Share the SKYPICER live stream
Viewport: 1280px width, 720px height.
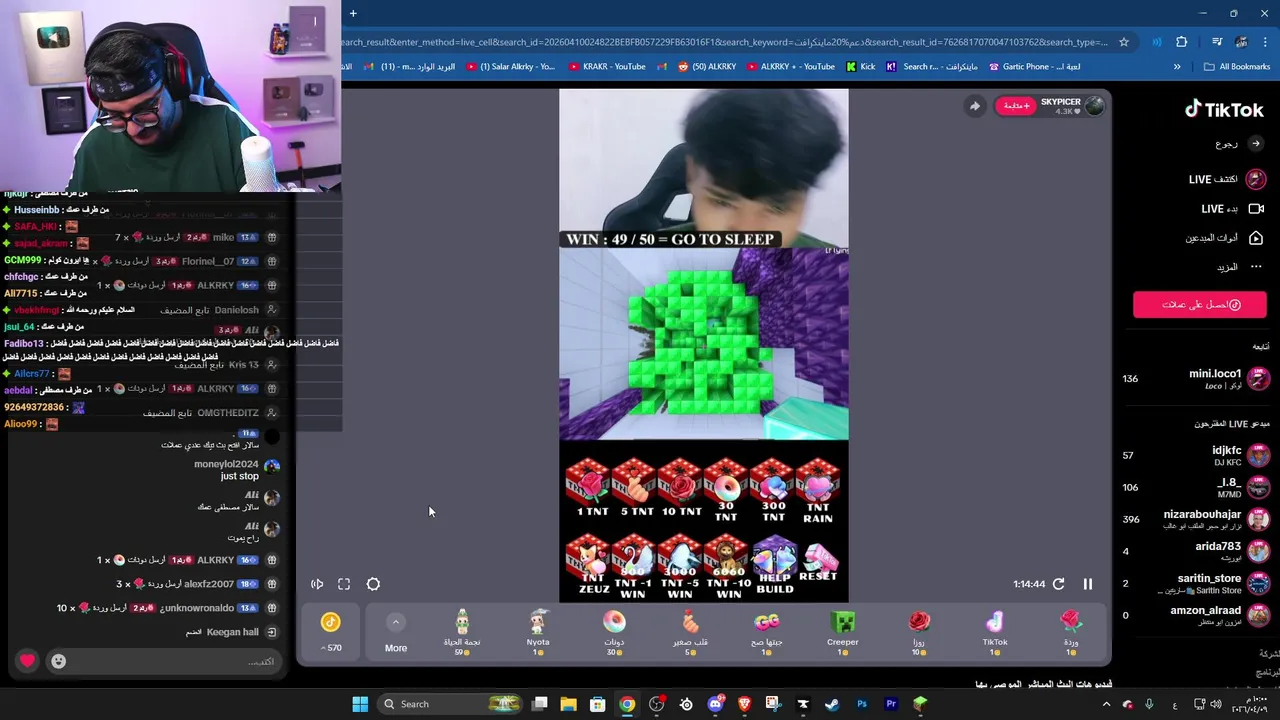pyautogui.click(x=974, y=106)
